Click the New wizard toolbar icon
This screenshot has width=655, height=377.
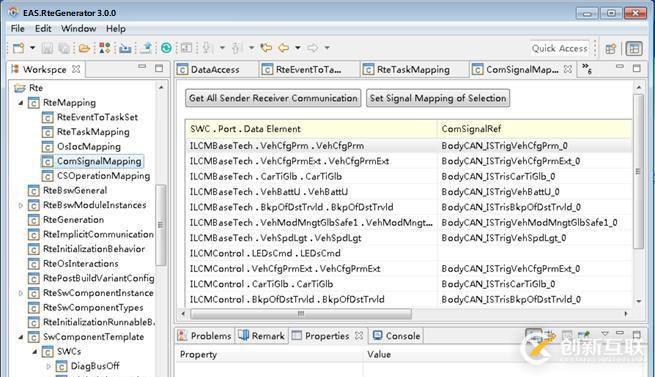[x=18, y=48]
